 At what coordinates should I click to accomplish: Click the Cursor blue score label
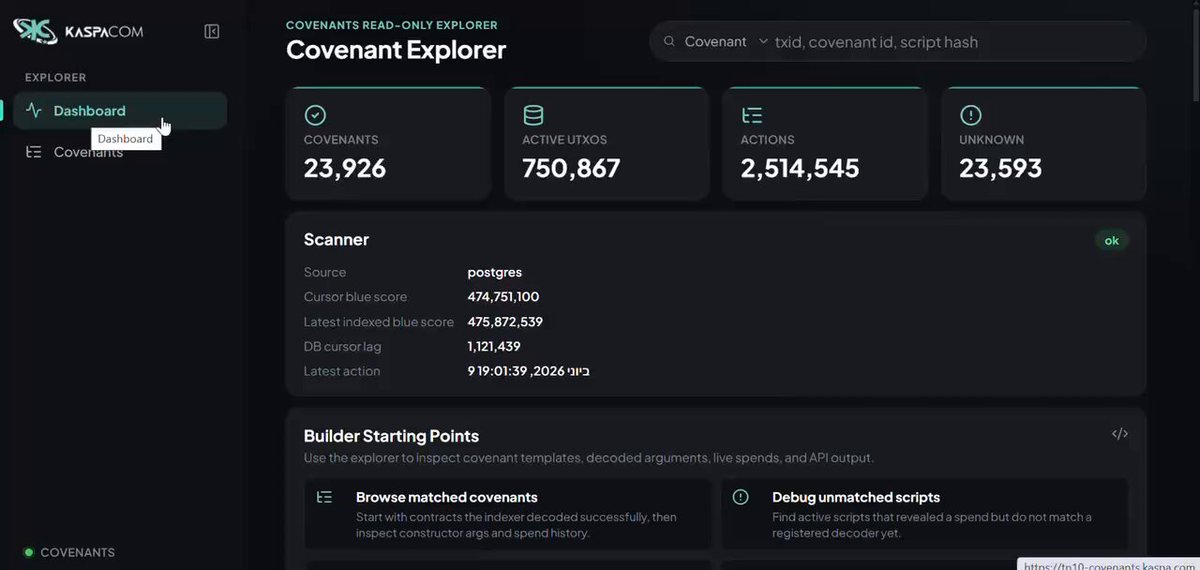click(355, 297)
